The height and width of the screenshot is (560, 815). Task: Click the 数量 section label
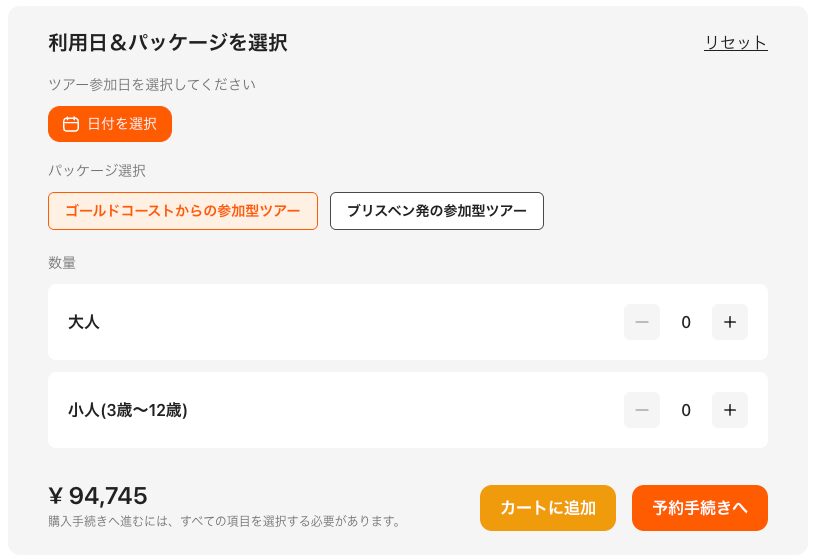tap(62, 263)
